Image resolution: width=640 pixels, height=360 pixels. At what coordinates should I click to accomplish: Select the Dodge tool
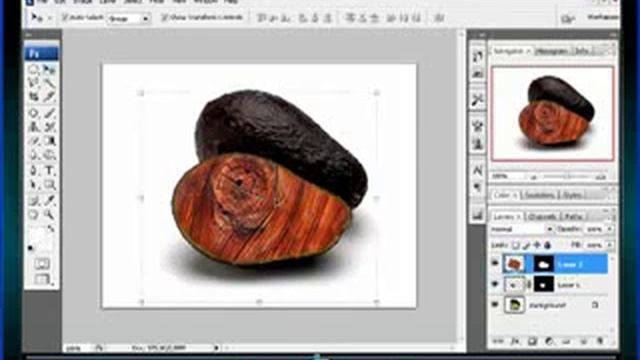[x=50, y=155]
